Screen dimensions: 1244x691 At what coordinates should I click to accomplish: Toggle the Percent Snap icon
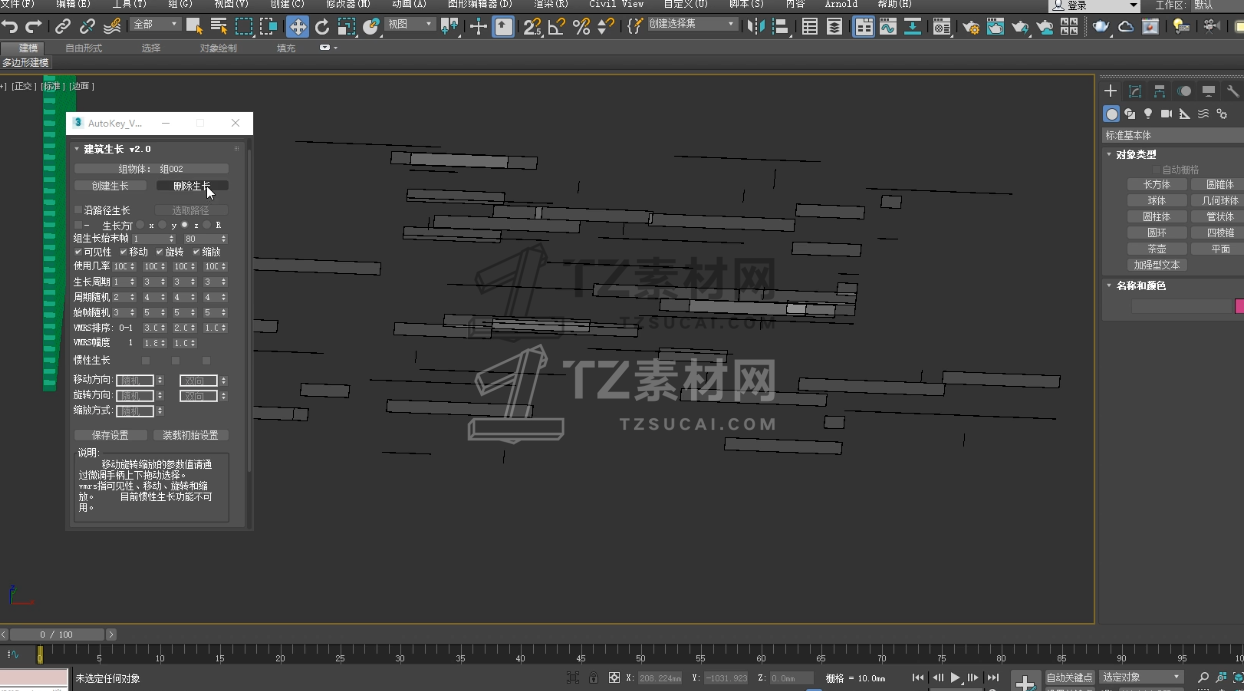tap(581, 26)
